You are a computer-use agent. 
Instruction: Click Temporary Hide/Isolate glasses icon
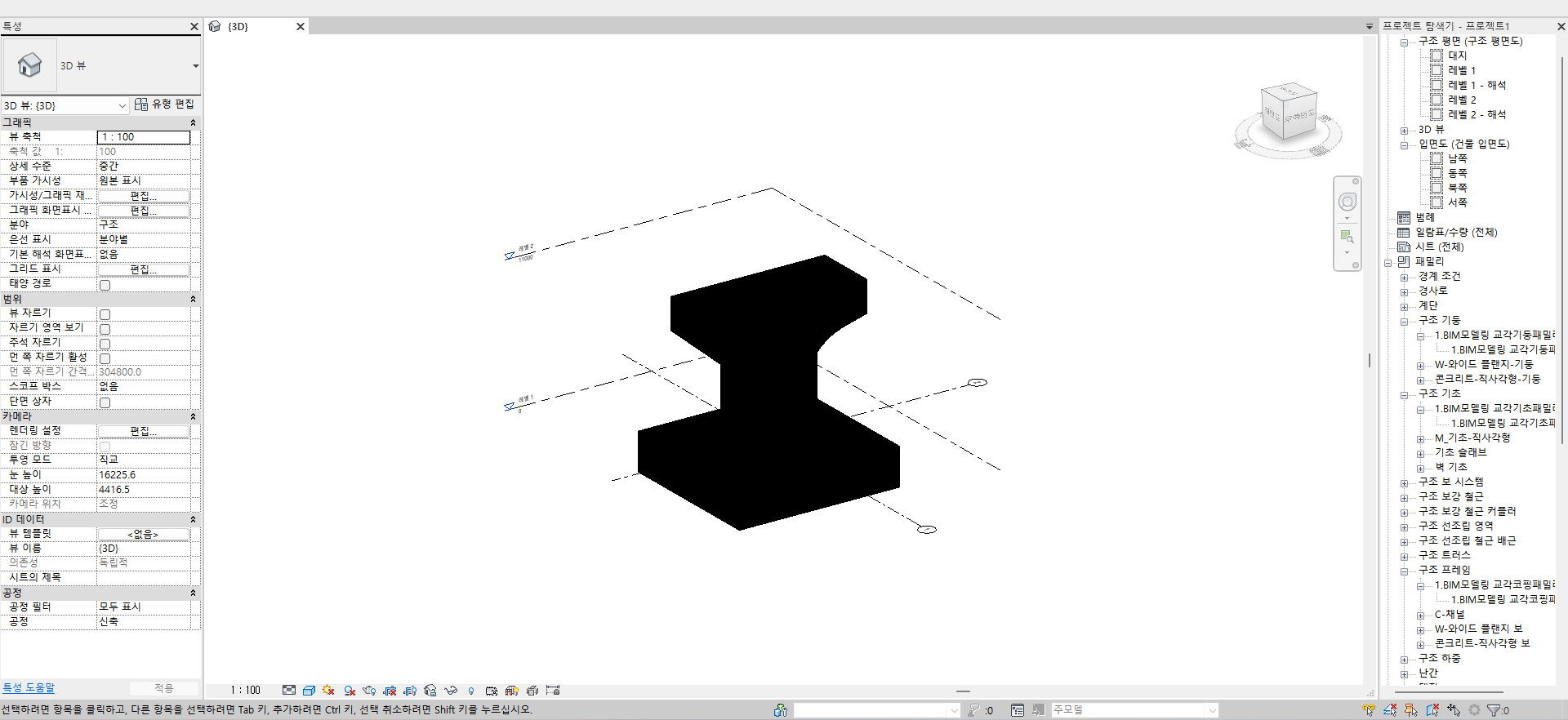[x=451, y=691]
